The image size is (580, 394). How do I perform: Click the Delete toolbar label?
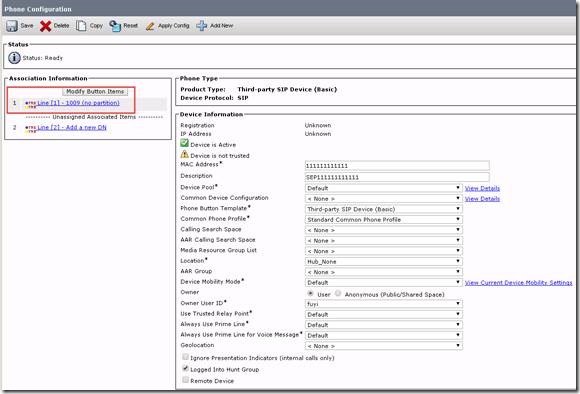[61, 26]
